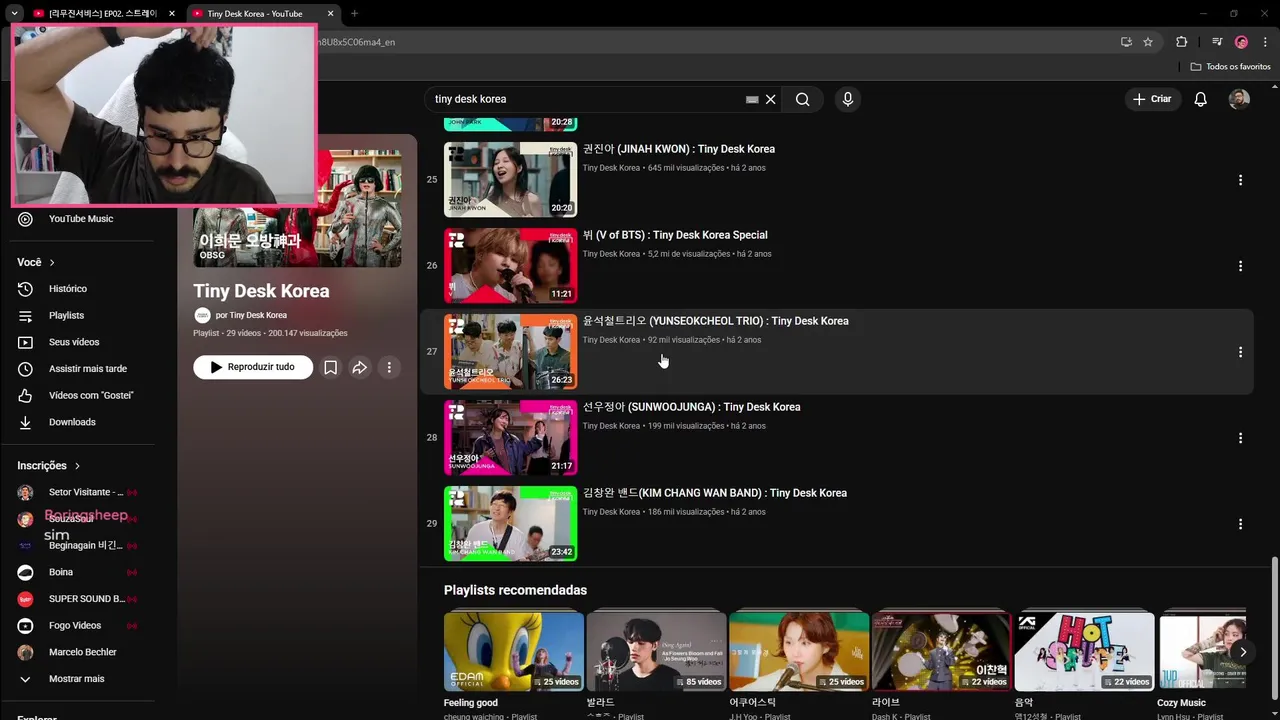The width and height of the screenshot is (1280, 720).
Task: Open V of BTS video thumbnail
Action: point(510,266)
